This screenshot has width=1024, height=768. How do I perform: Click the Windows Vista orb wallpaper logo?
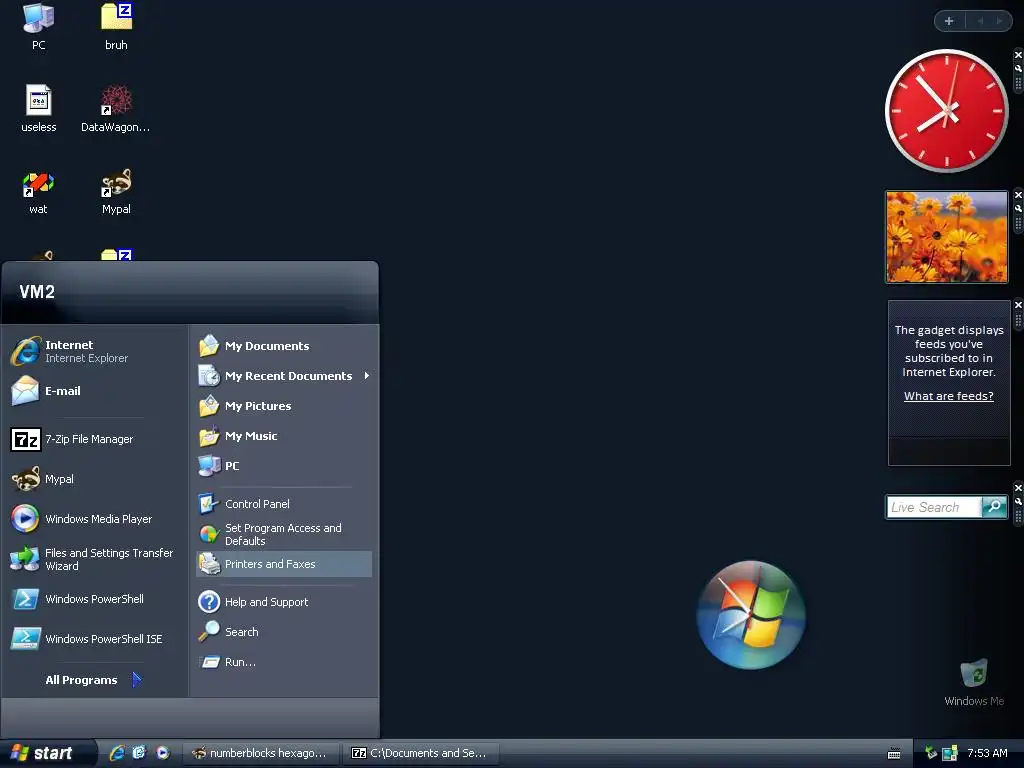point(751,615)
